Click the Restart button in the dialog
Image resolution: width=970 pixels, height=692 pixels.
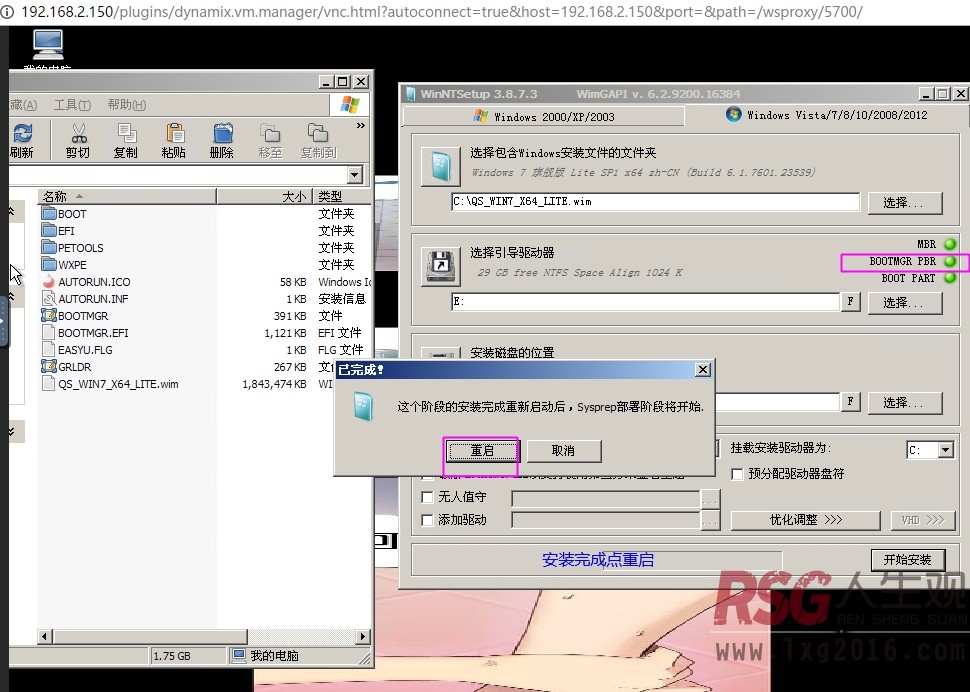[x=482, y=451]
